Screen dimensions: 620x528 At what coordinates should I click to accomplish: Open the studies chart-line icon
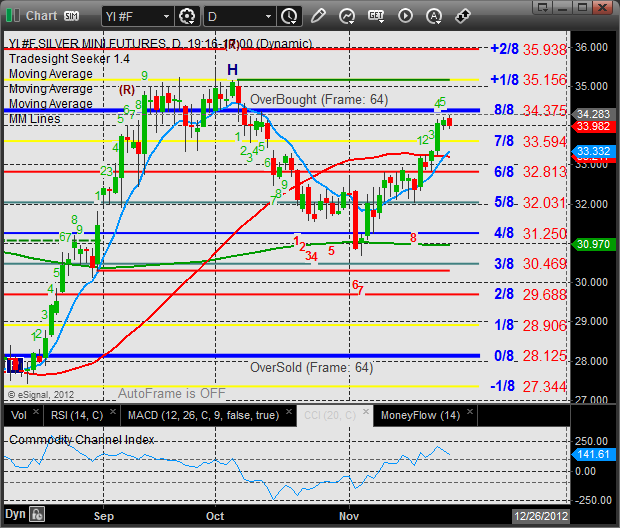click(347, 16)
